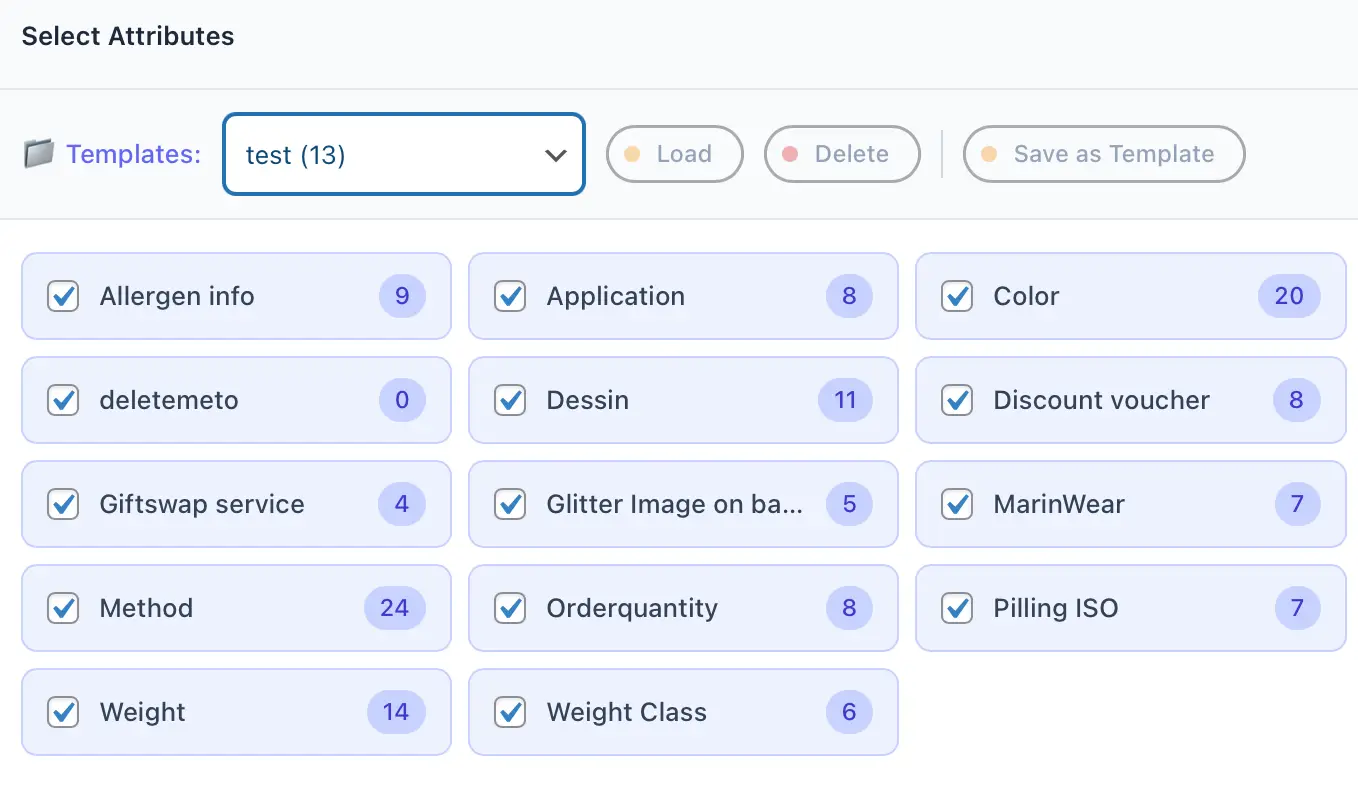Toggle the Dessin checkbox
Viewport: 1358px width, 788px height.
pos(511,401)
